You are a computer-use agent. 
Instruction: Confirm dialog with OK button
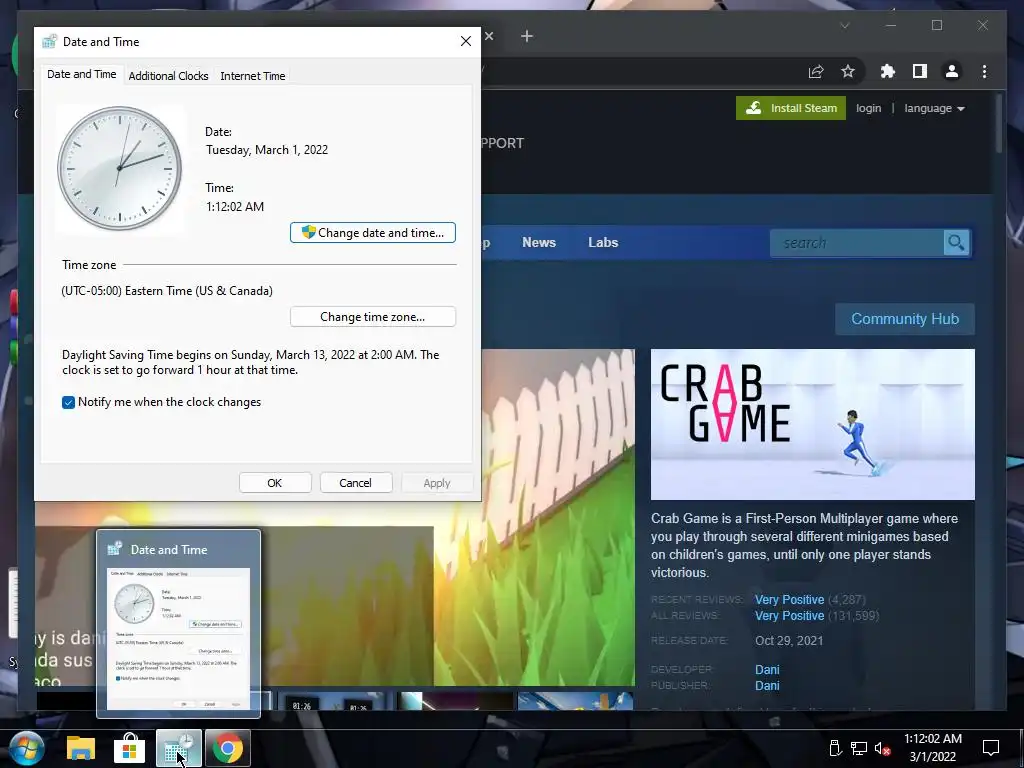pyautogui.click(x=274, y=483)
